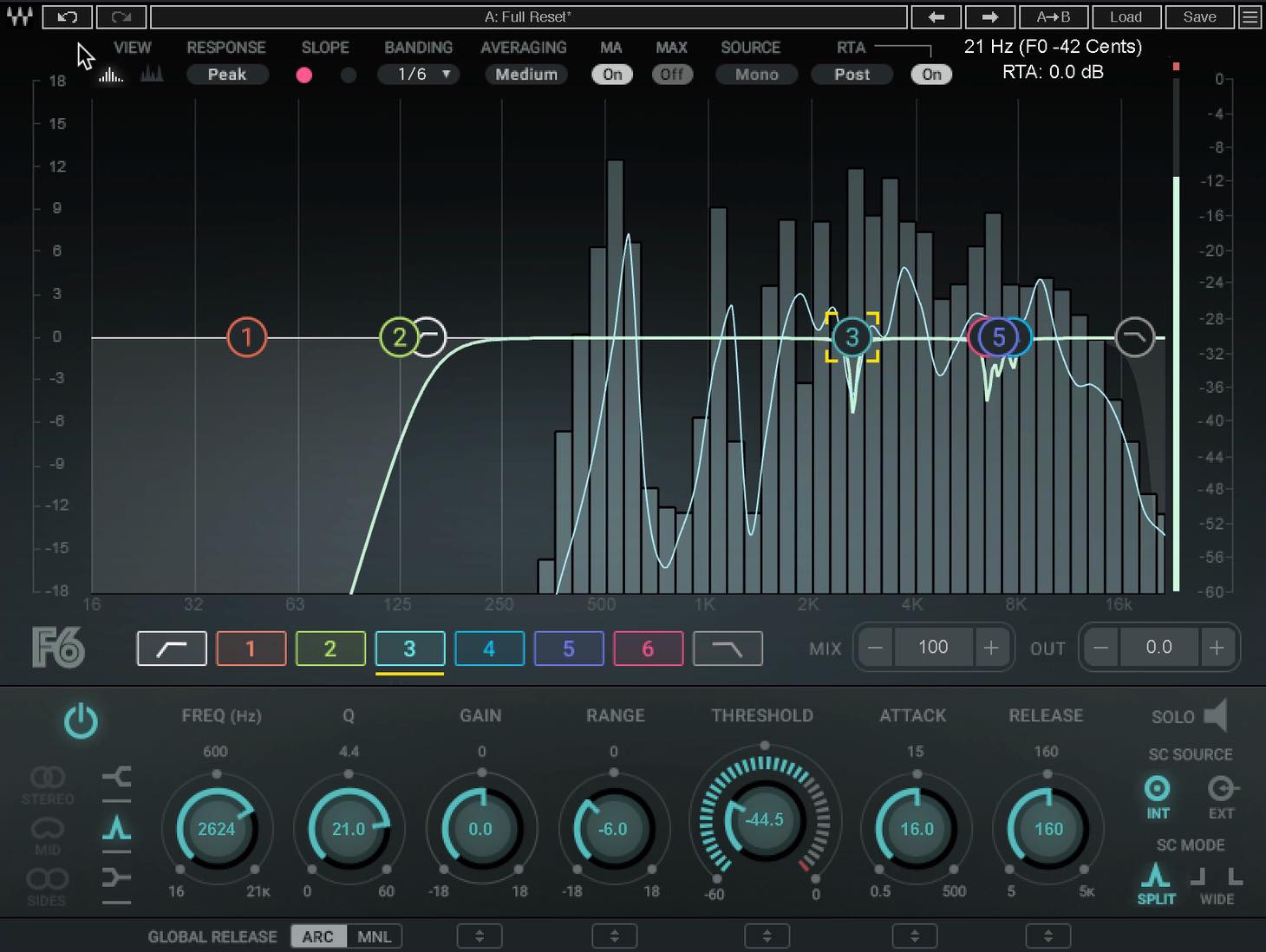The width and height of the screenshot is (1266, 952).
Task: Save the current preset
Action: click(1199, 16)
